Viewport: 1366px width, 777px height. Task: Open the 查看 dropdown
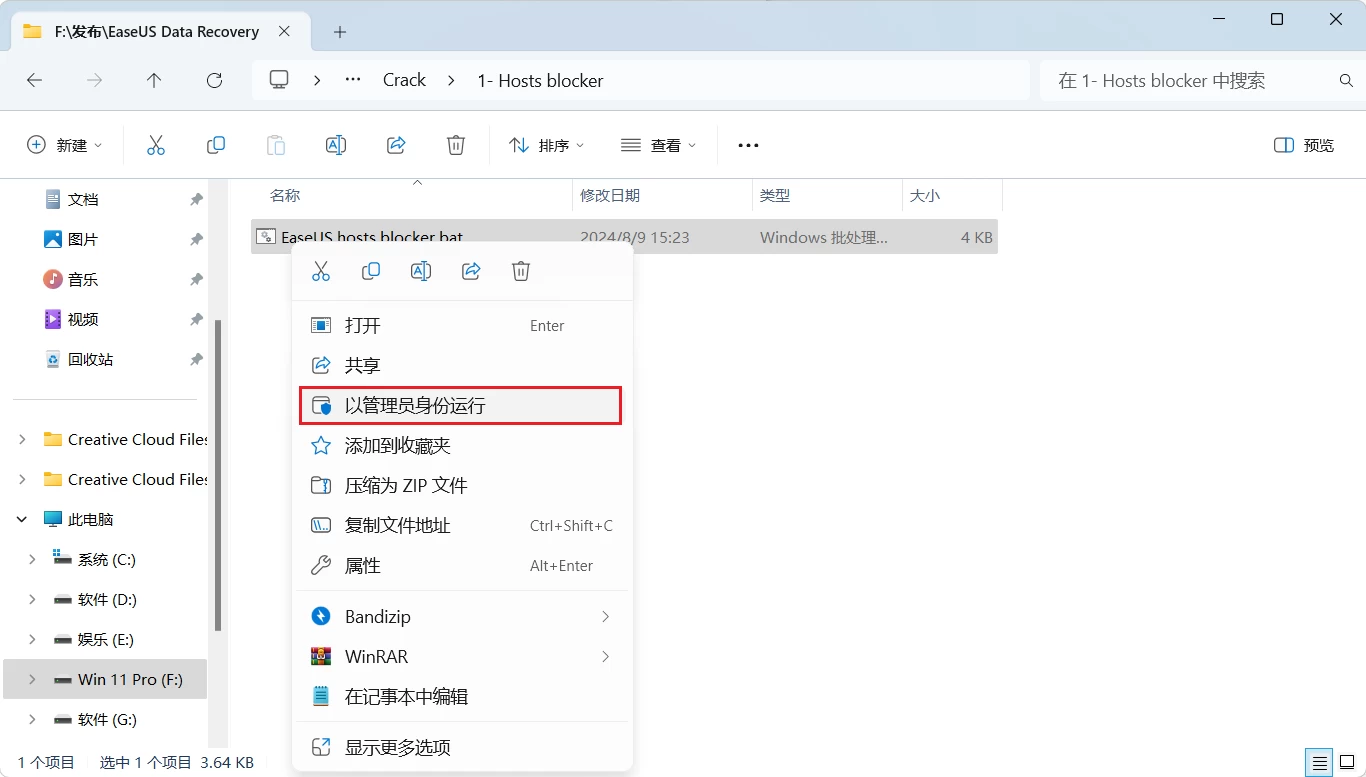(x=658, y=145)
